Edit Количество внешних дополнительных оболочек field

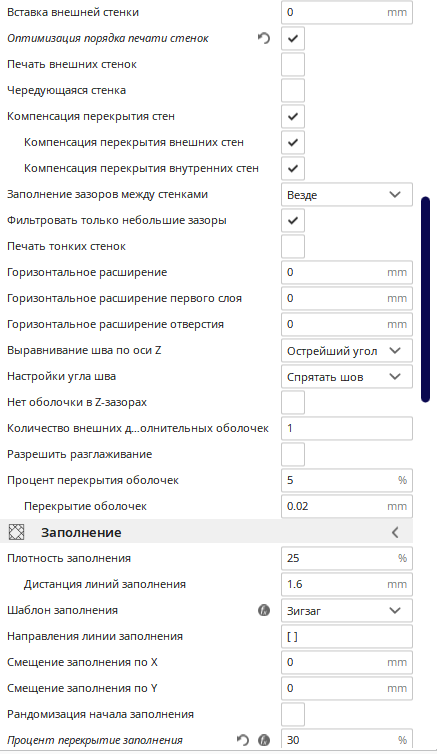pyautogui.click(x=347, y=428)
